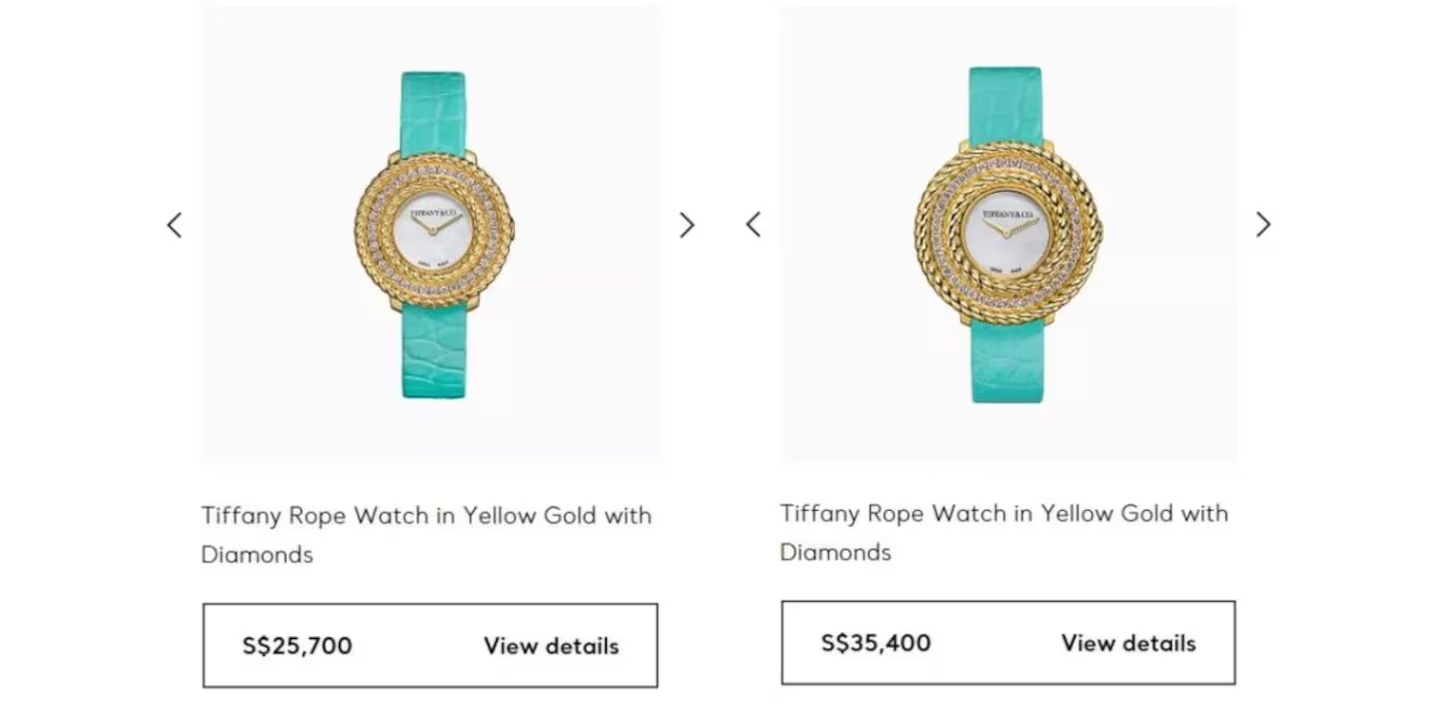Image resolution: width=1440 pixels, height=720 pixels.
Task: Show previous image of the S$35,400 watch
Action: [753, 224]
